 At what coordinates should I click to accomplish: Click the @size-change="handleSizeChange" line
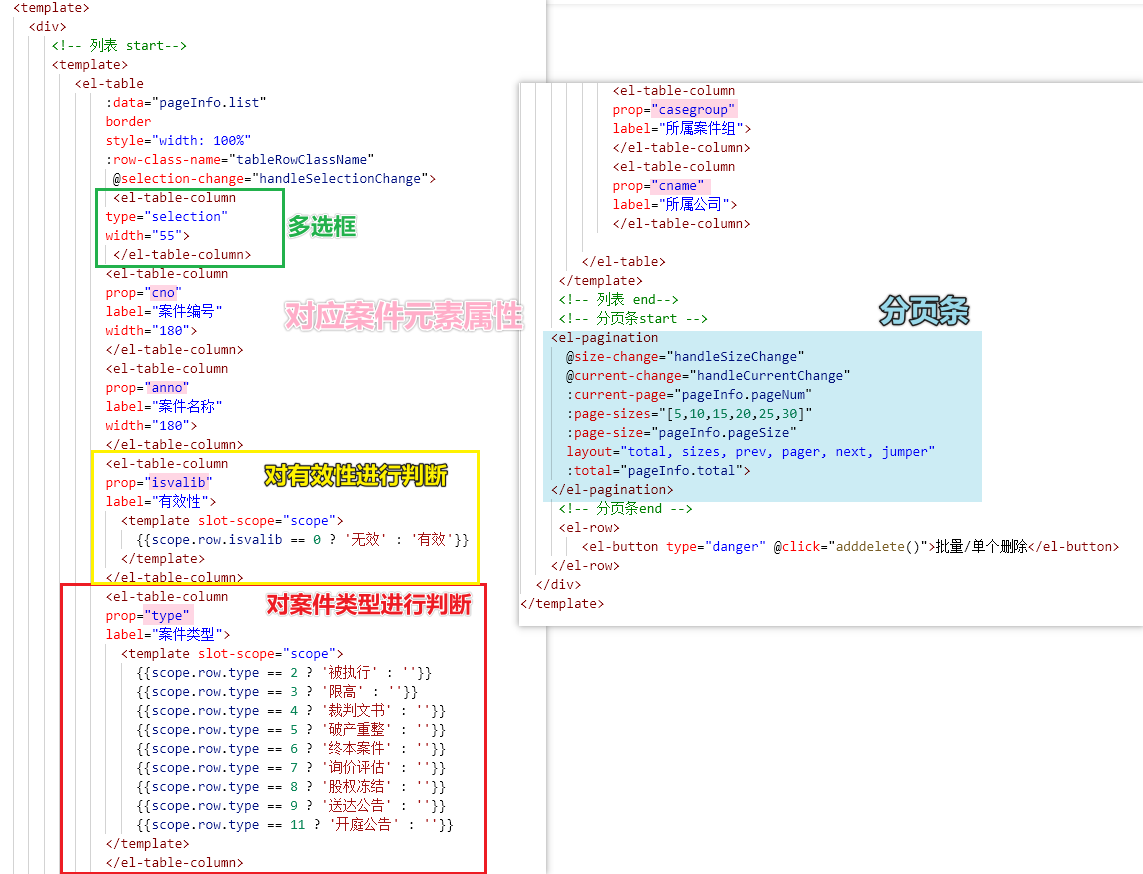click(x=685, y=356)
